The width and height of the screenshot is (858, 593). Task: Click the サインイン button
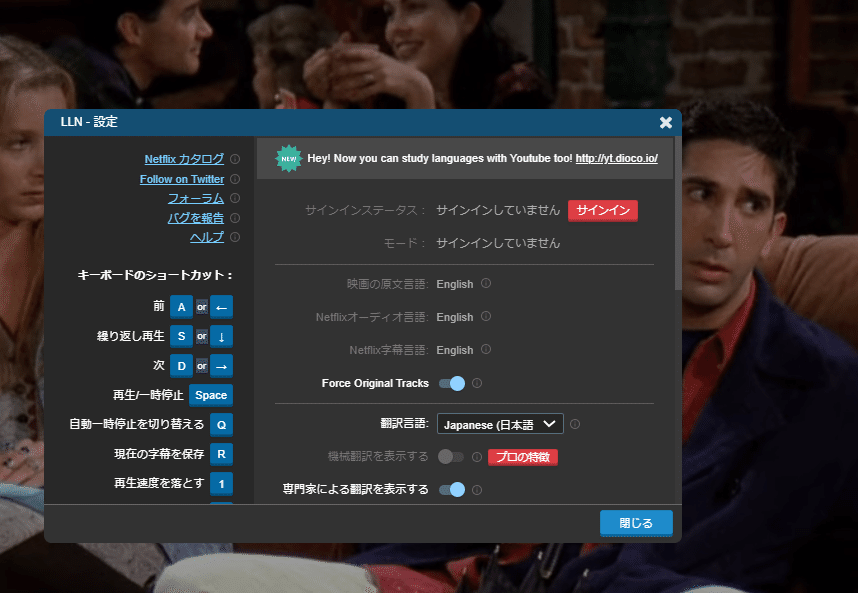click(602, 211)
